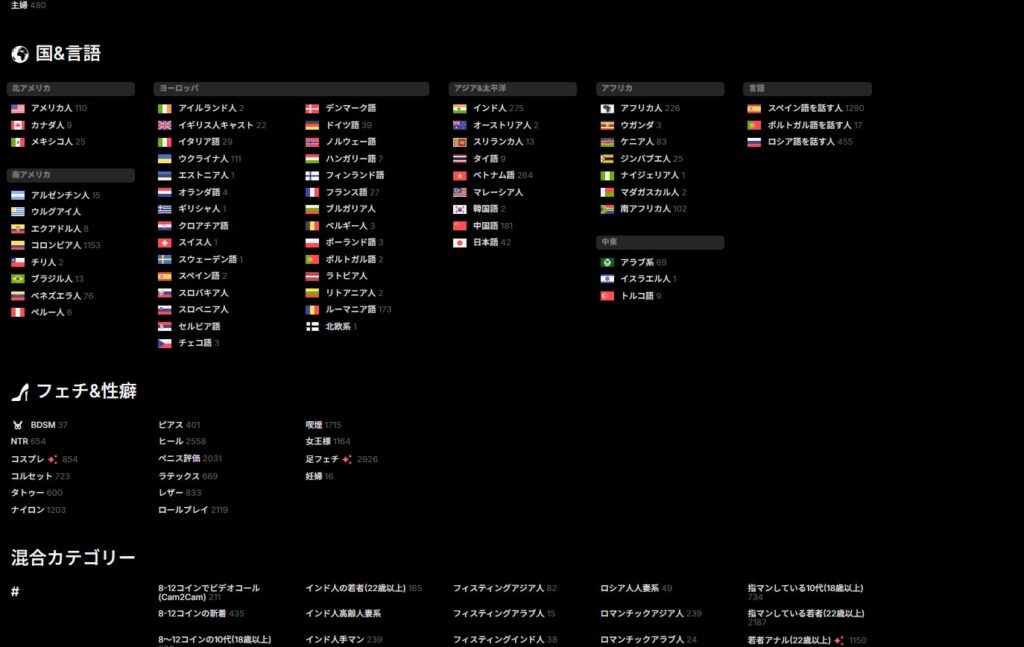This screenshot has height=647, width=1024.
Task: Click the Japanese flag beside 日本語
Action: [x=460, y=242]
